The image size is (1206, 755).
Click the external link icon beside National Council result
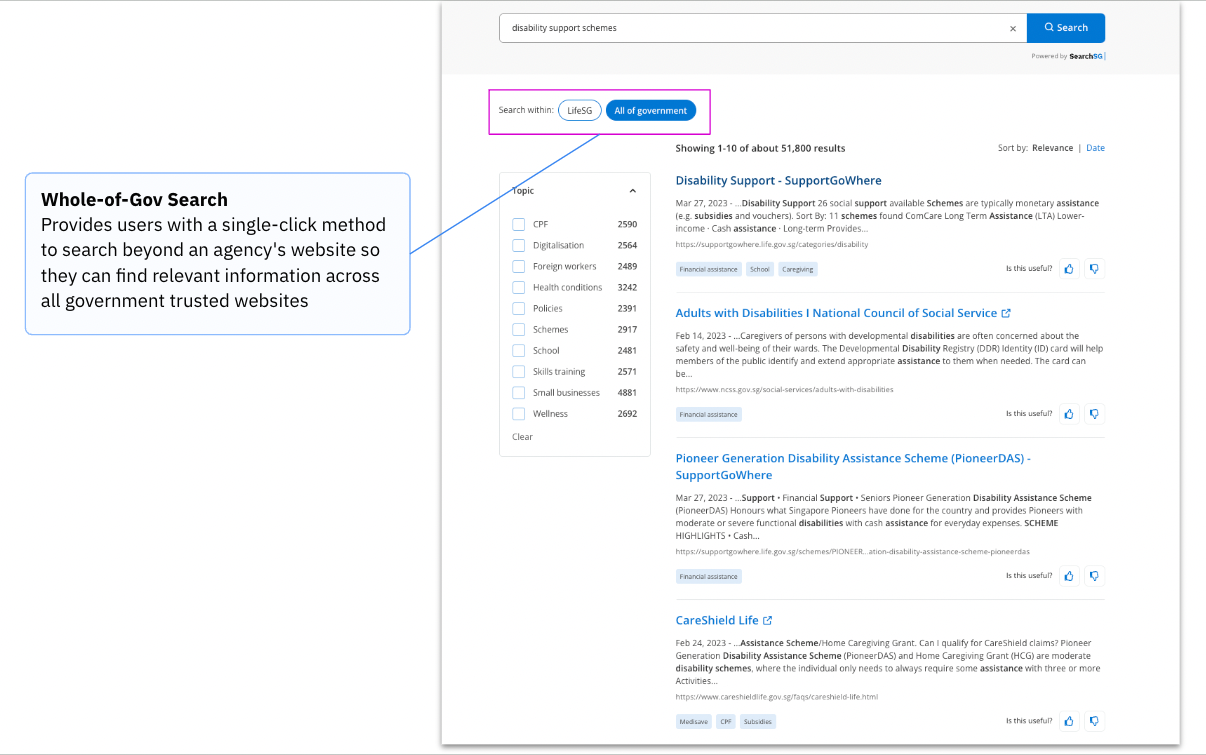click(1007, 312)
